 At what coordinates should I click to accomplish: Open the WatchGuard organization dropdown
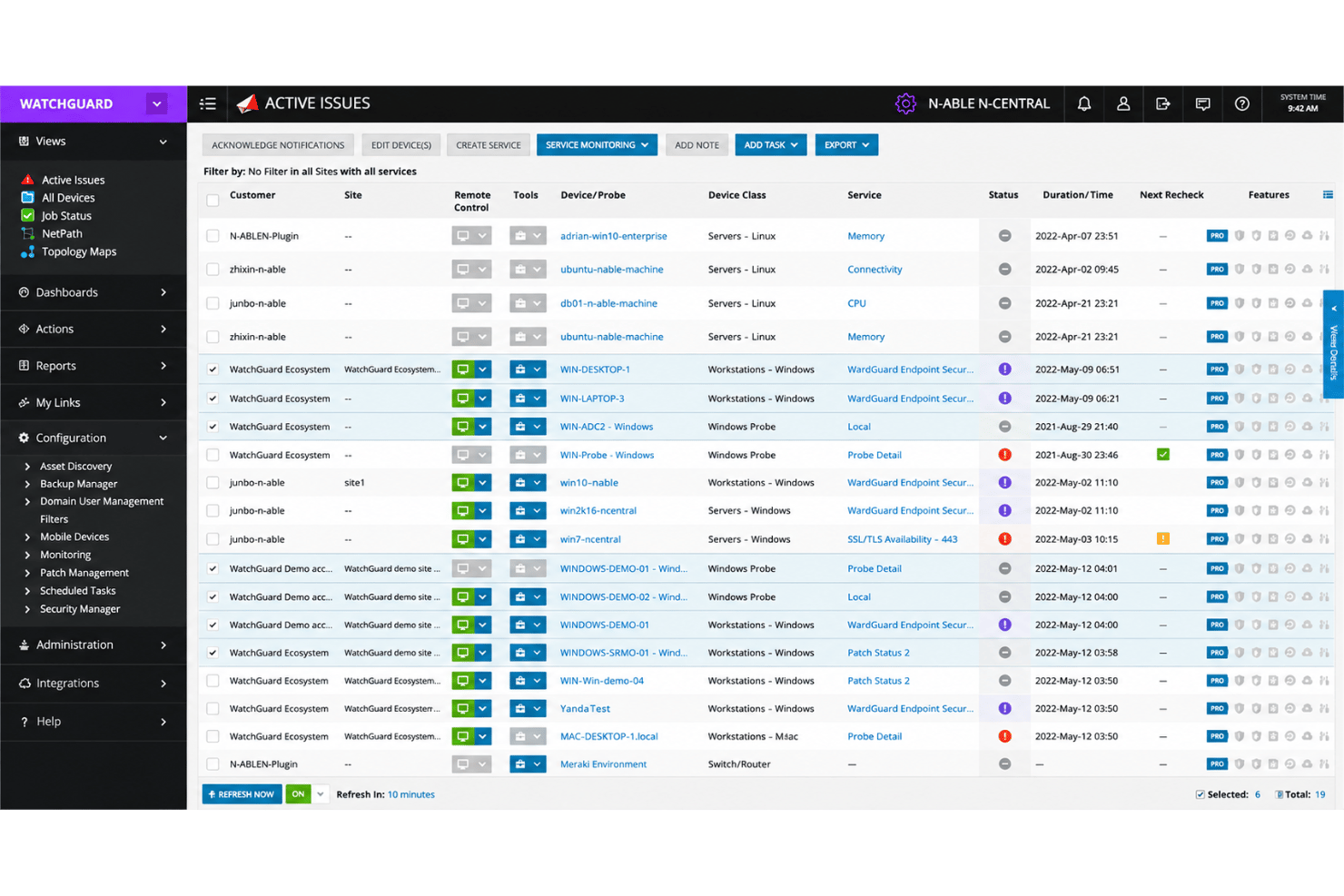(156, 103)
